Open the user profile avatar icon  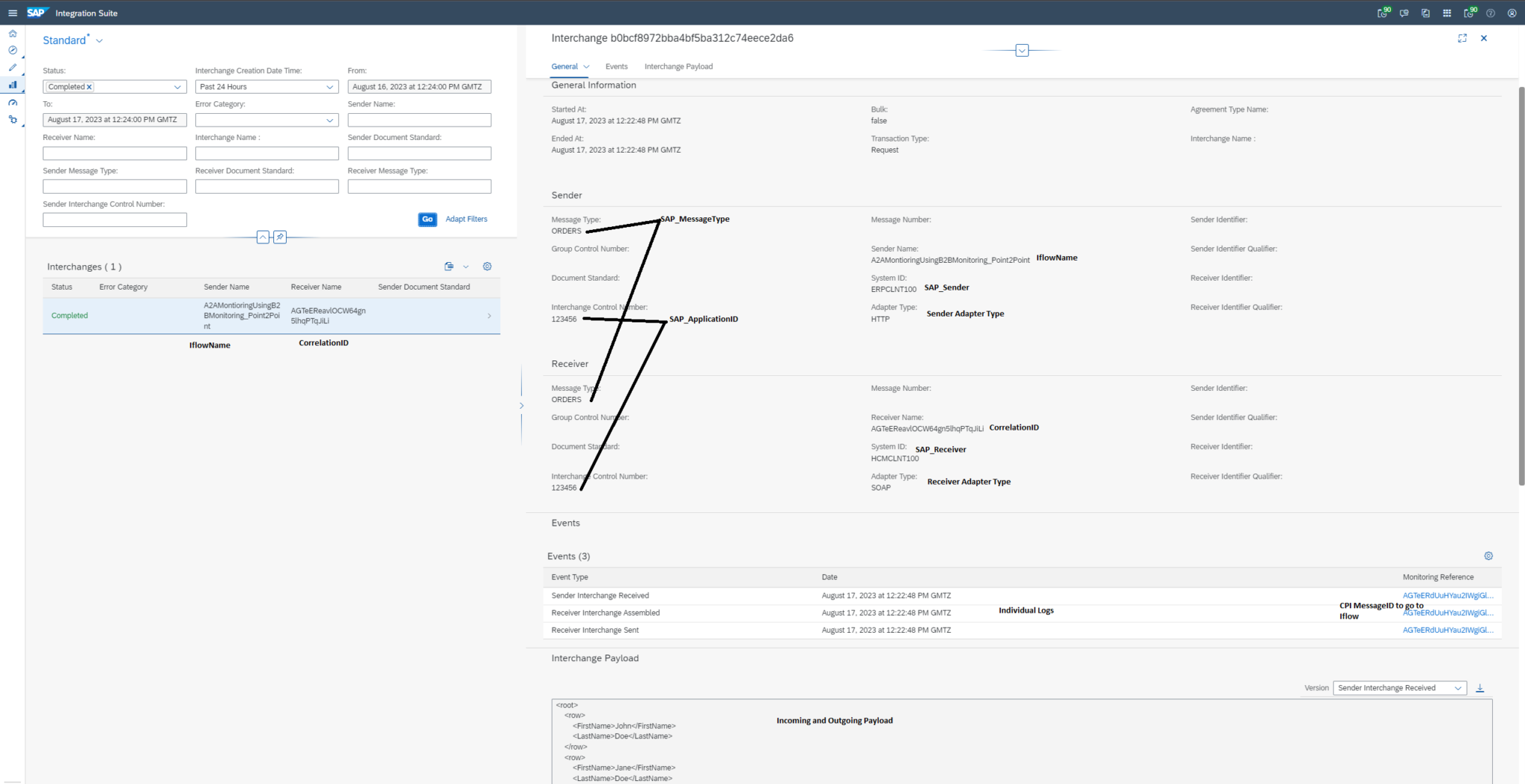pyautogui.click(x=1512, y=13)
